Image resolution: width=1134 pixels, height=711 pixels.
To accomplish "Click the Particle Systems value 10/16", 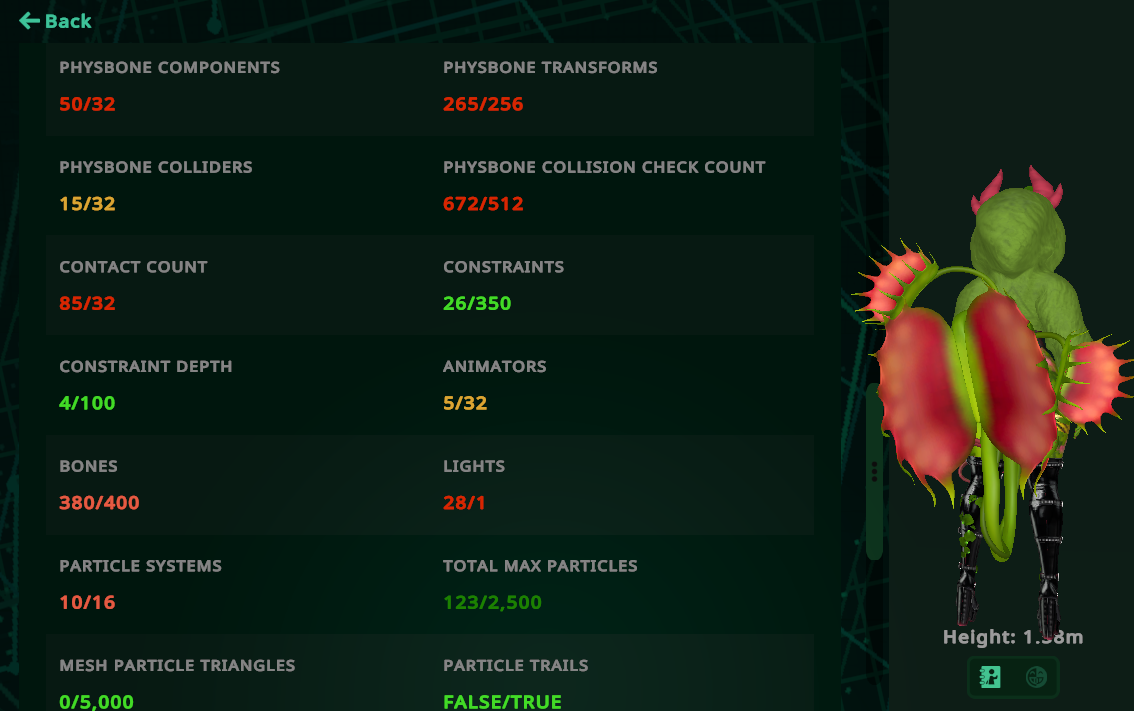I will pyautogui.click(x=88, y=603).
